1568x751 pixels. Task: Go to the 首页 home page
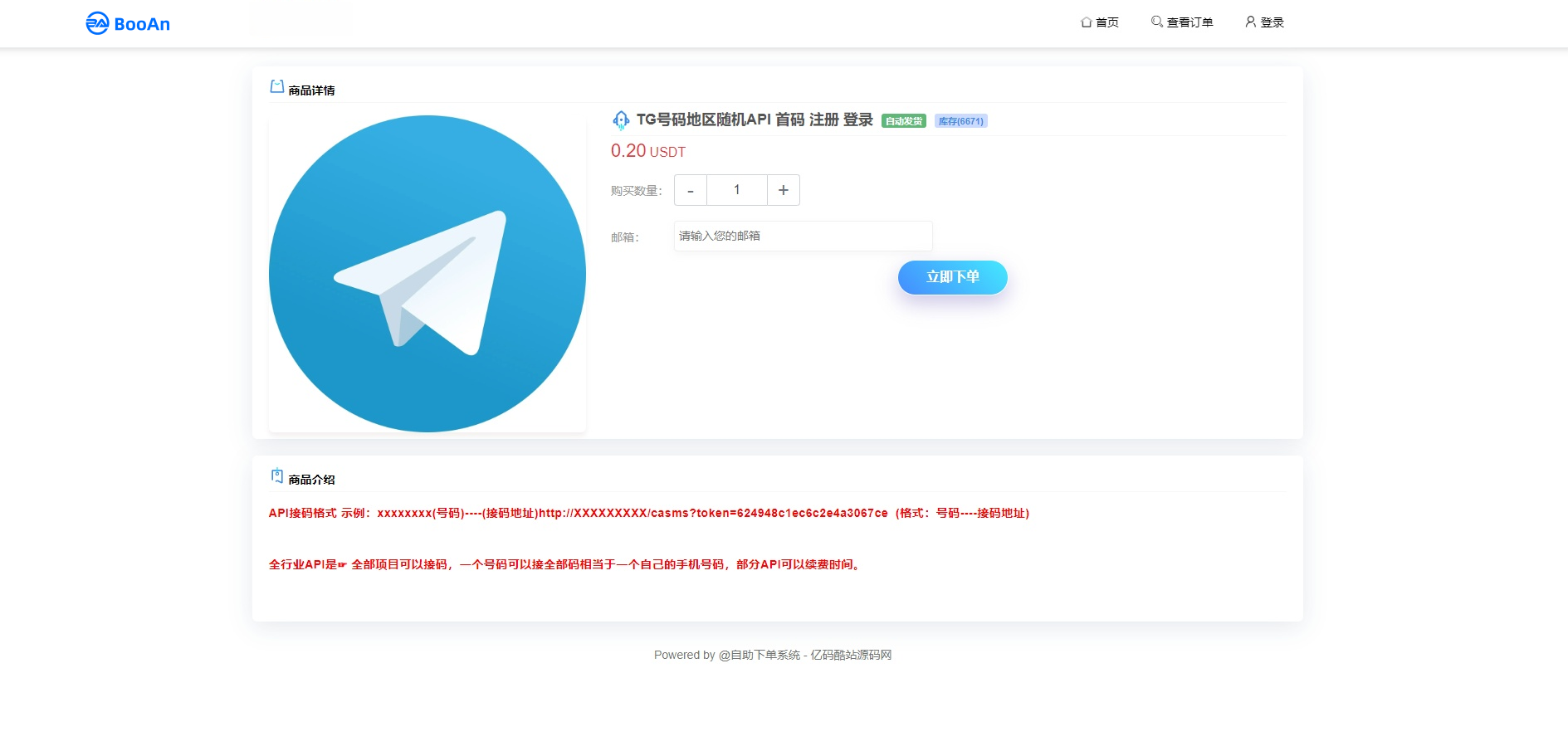pos(1099,22)
